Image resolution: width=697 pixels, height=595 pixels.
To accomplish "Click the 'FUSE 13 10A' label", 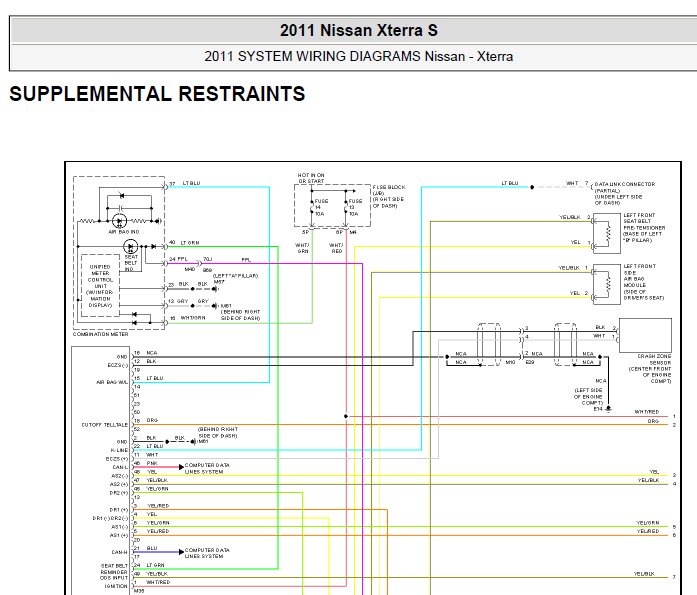I will [355, 208].
